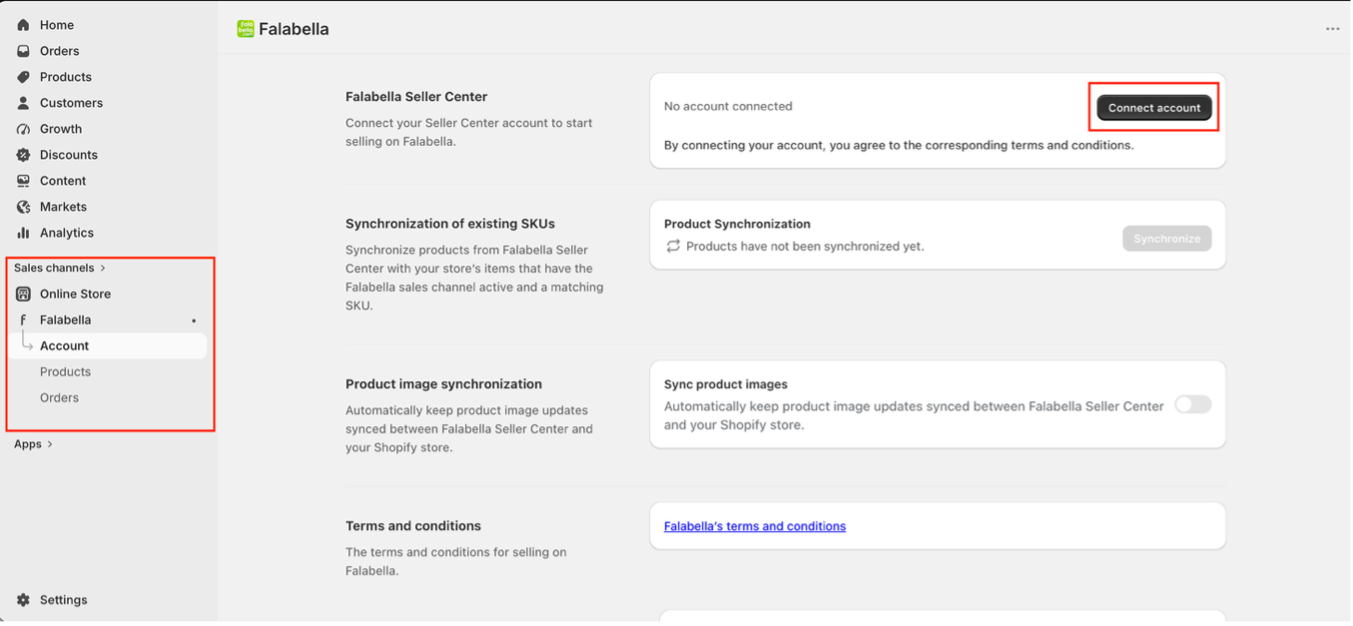This screenshot has height=626, width=1353.
Task: Click the 'No account connected' status text
Action: [x=728, y=106]
